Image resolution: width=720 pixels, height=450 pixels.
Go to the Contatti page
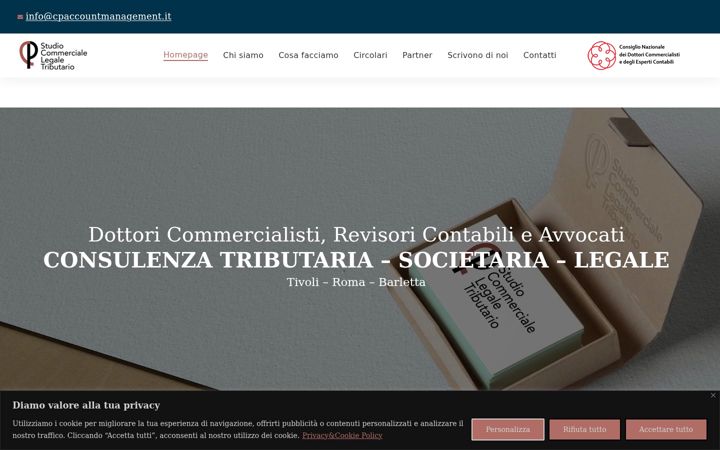point(540,55)
